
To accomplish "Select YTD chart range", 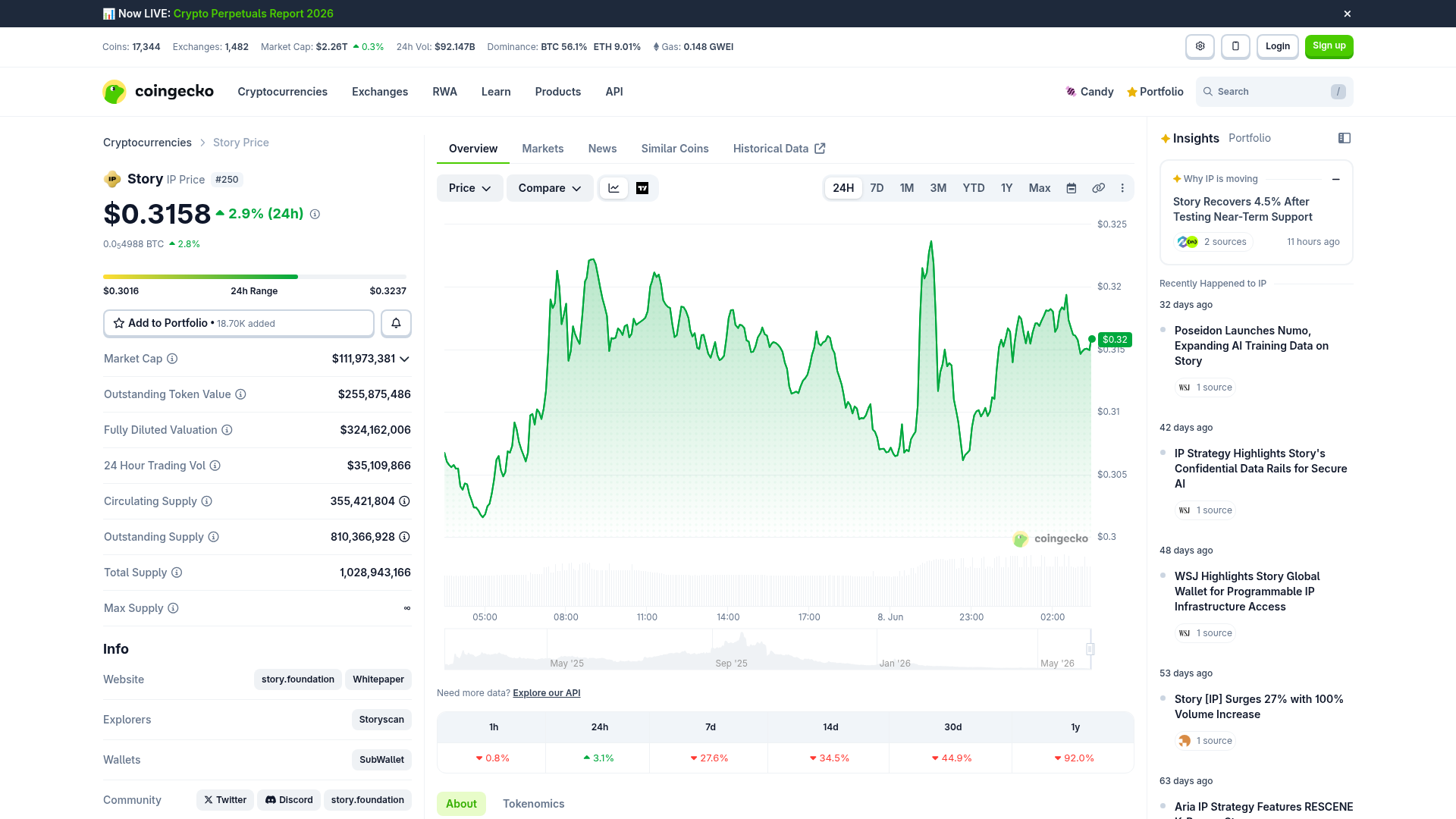I will [974, 188].
